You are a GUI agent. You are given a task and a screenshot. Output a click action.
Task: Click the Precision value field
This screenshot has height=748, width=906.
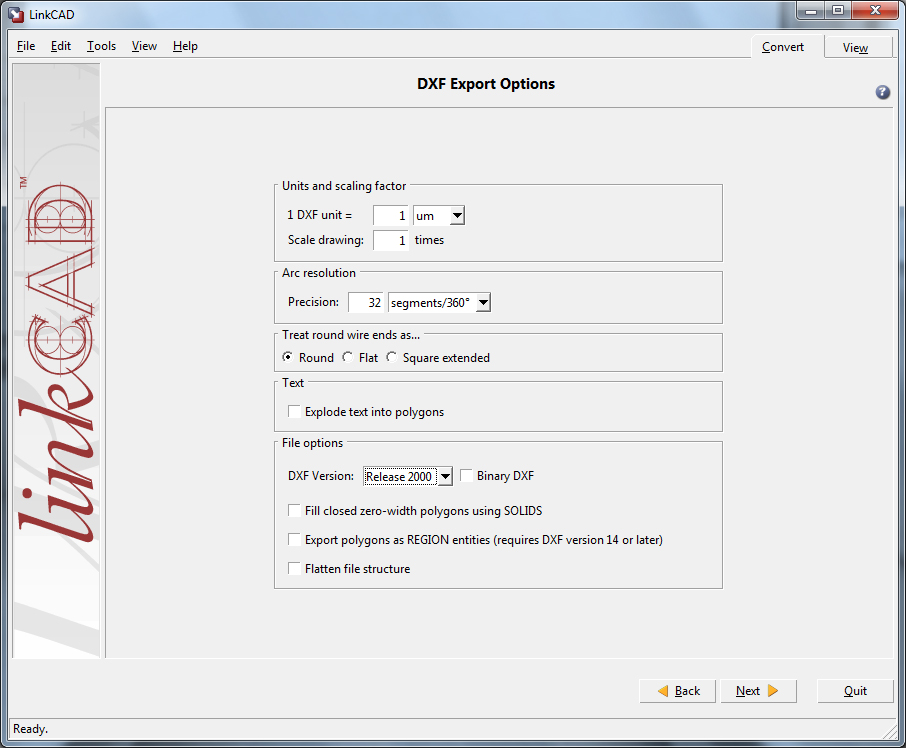point(366,302)
